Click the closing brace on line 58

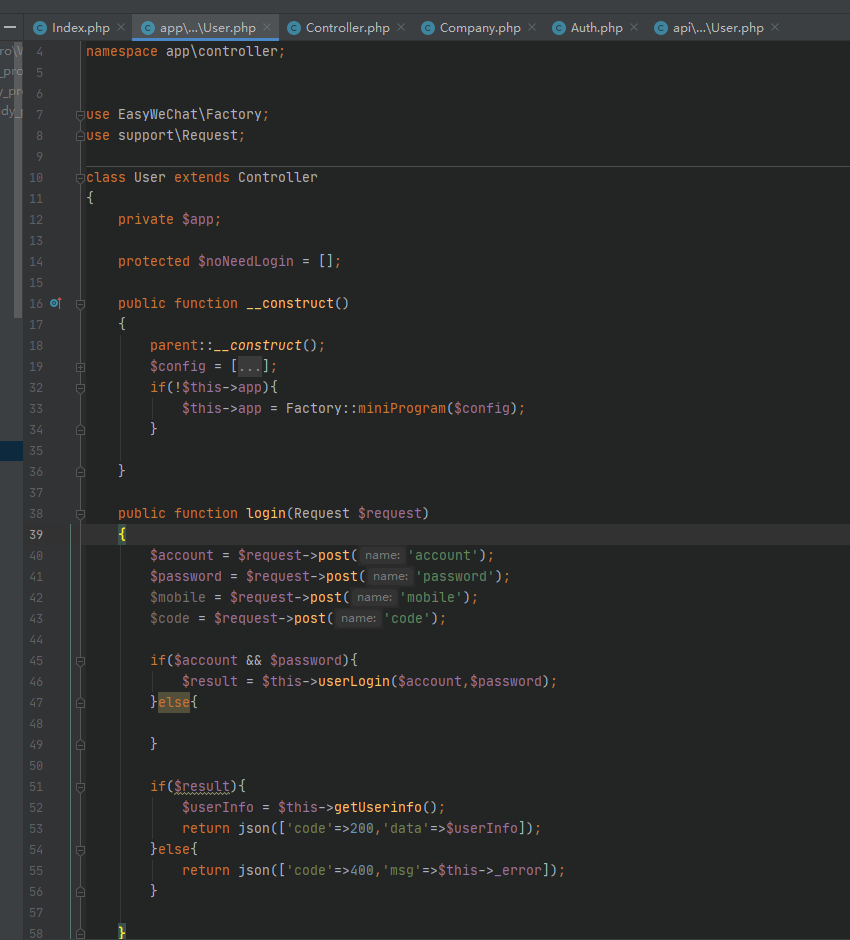point(122,932)
